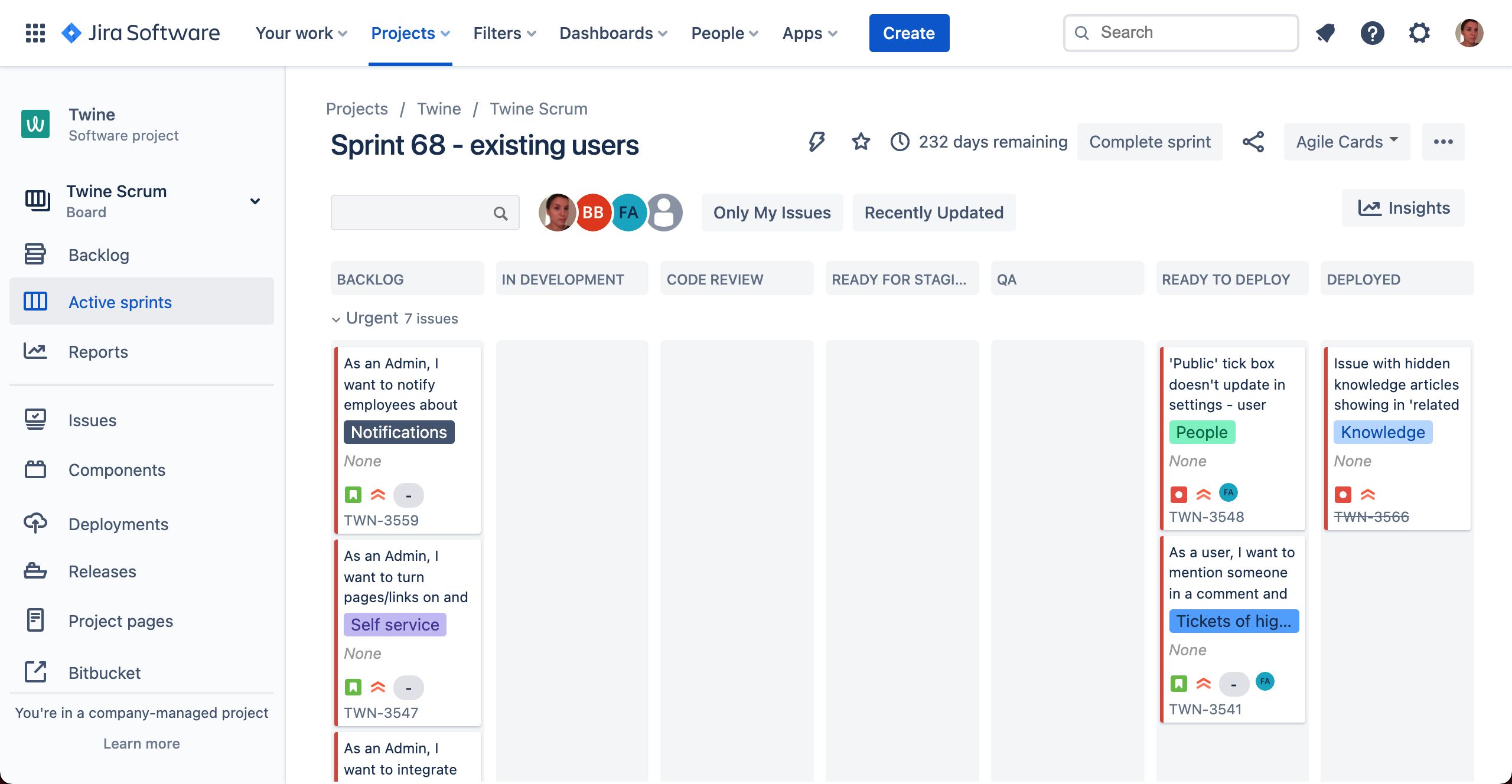
Task: Click the sprint lightning bolt icon
Action: (817, 141)
